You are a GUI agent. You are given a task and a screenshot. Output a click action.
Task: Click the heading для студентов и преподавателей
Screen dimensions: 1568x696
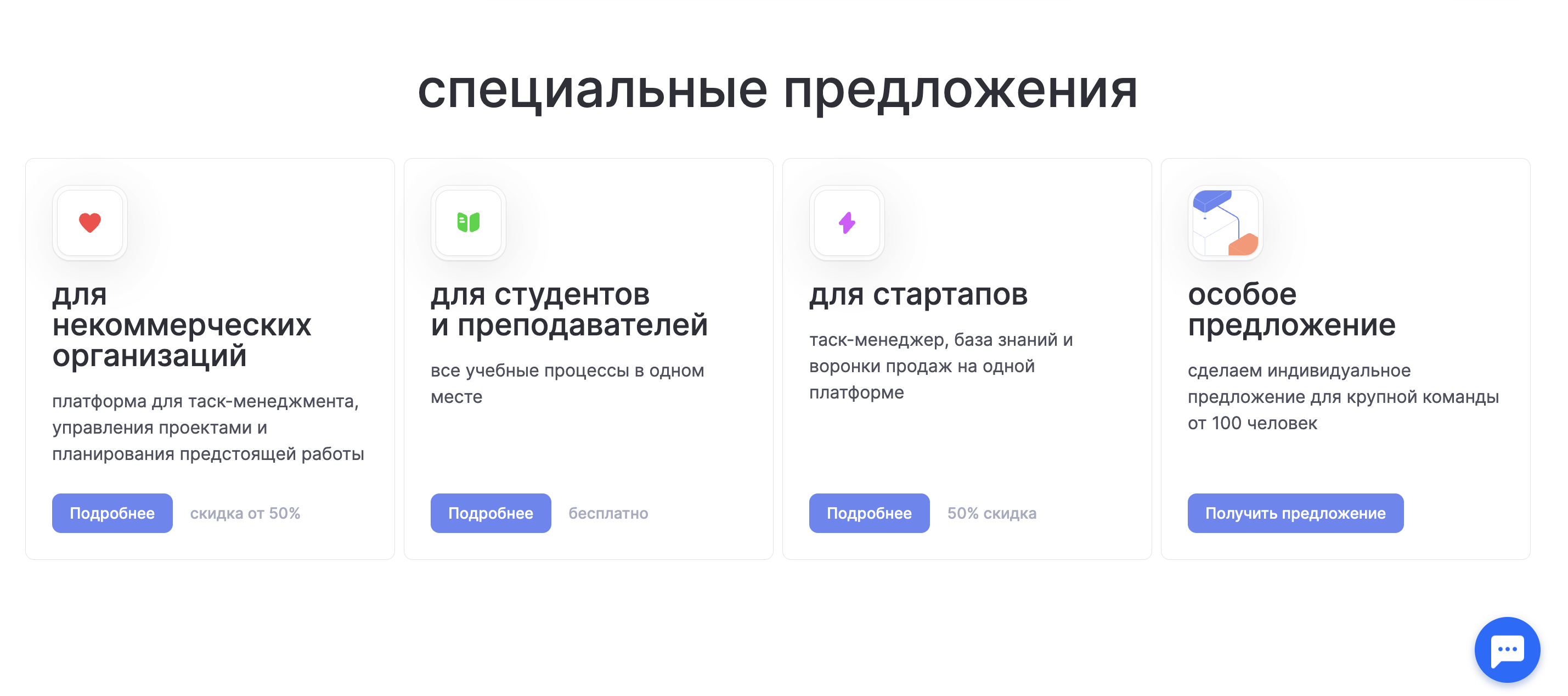pos(569,310)
